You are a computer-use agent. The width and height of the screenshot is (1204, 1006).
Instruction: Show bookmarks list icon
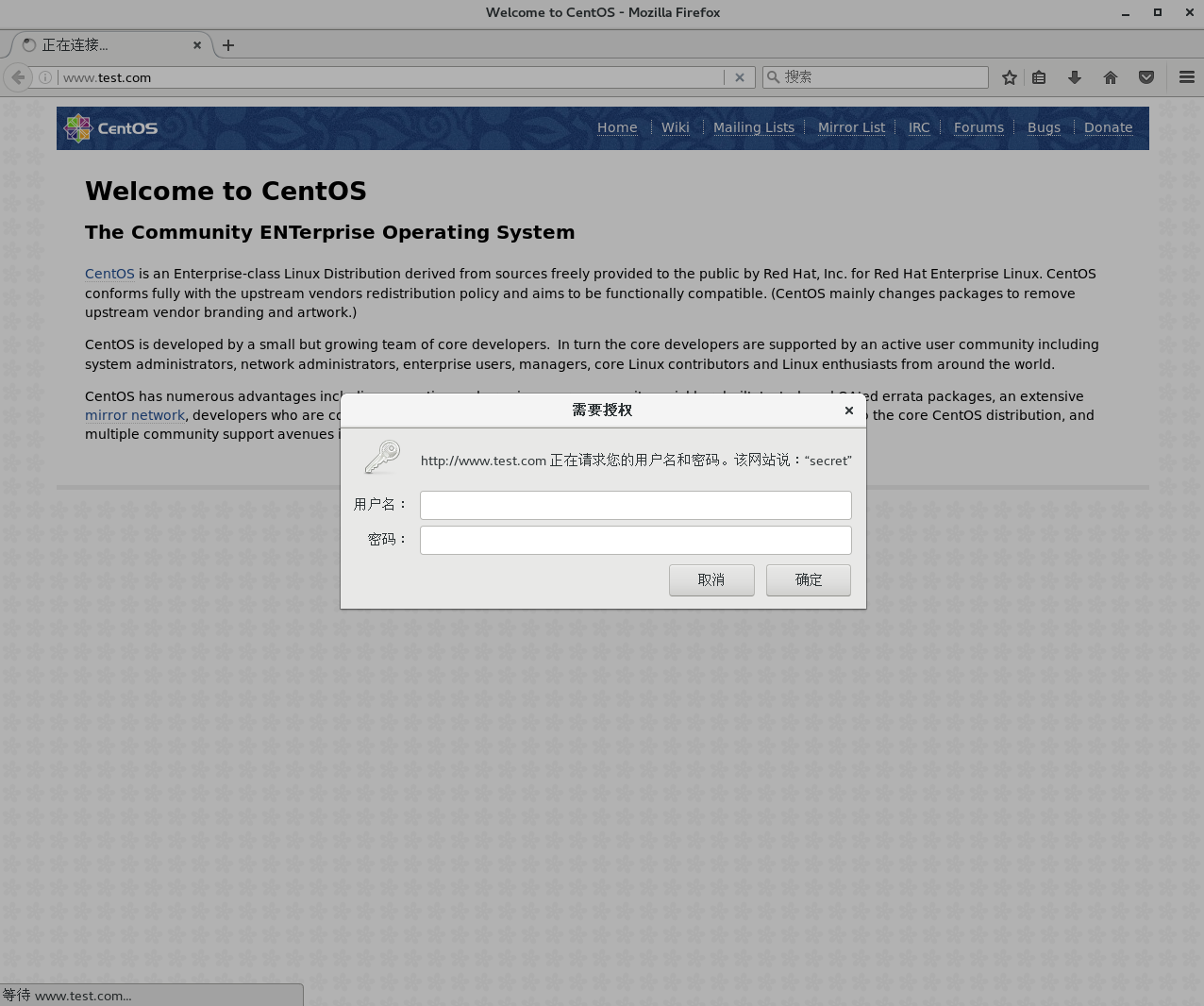tap(1039, 77)
